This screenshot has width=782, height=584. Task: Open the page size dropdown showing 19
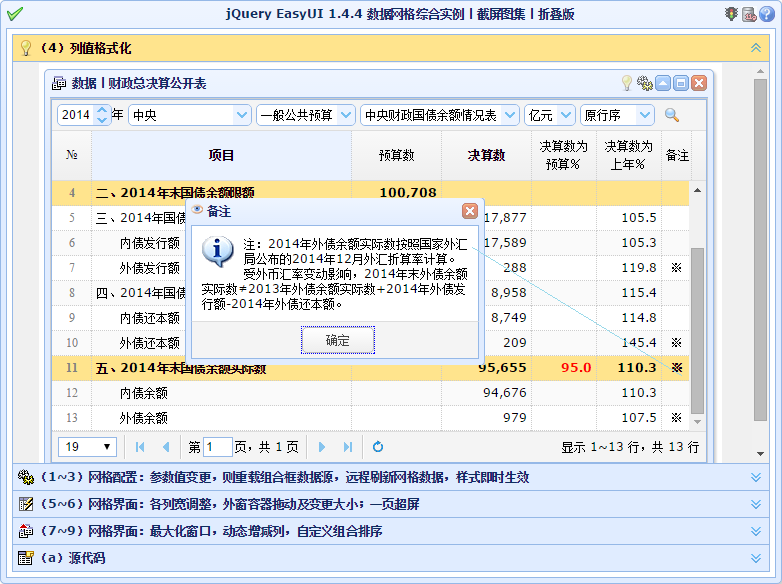(x=87, y=447)
